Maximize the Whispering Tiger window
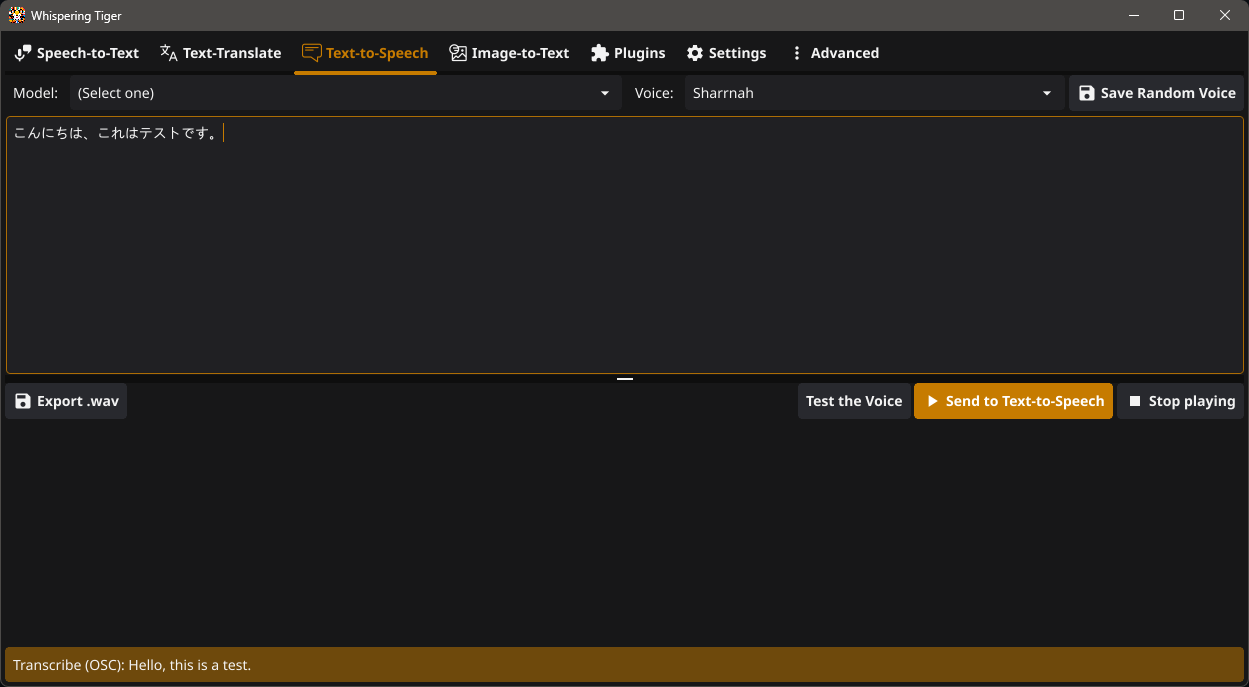The height and width of the screenshot is (687, 1249). click(x=1179, y=15)
